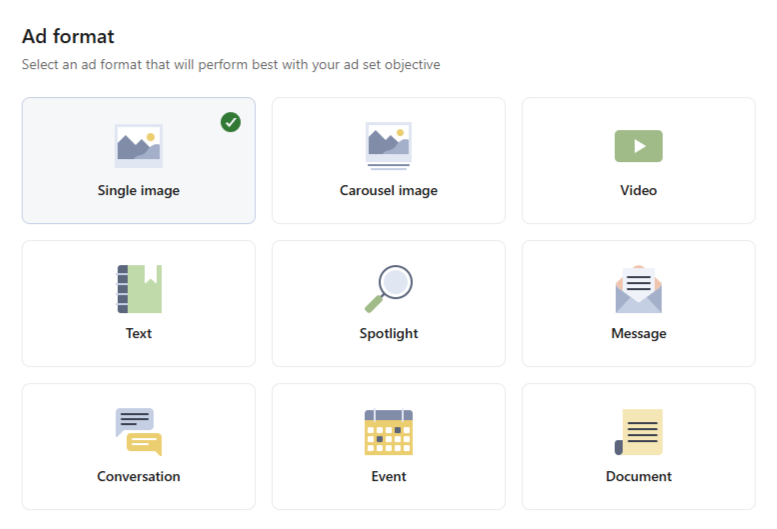
Task: Pick the "Video" ad format label
Action: [x=638, y=190]
